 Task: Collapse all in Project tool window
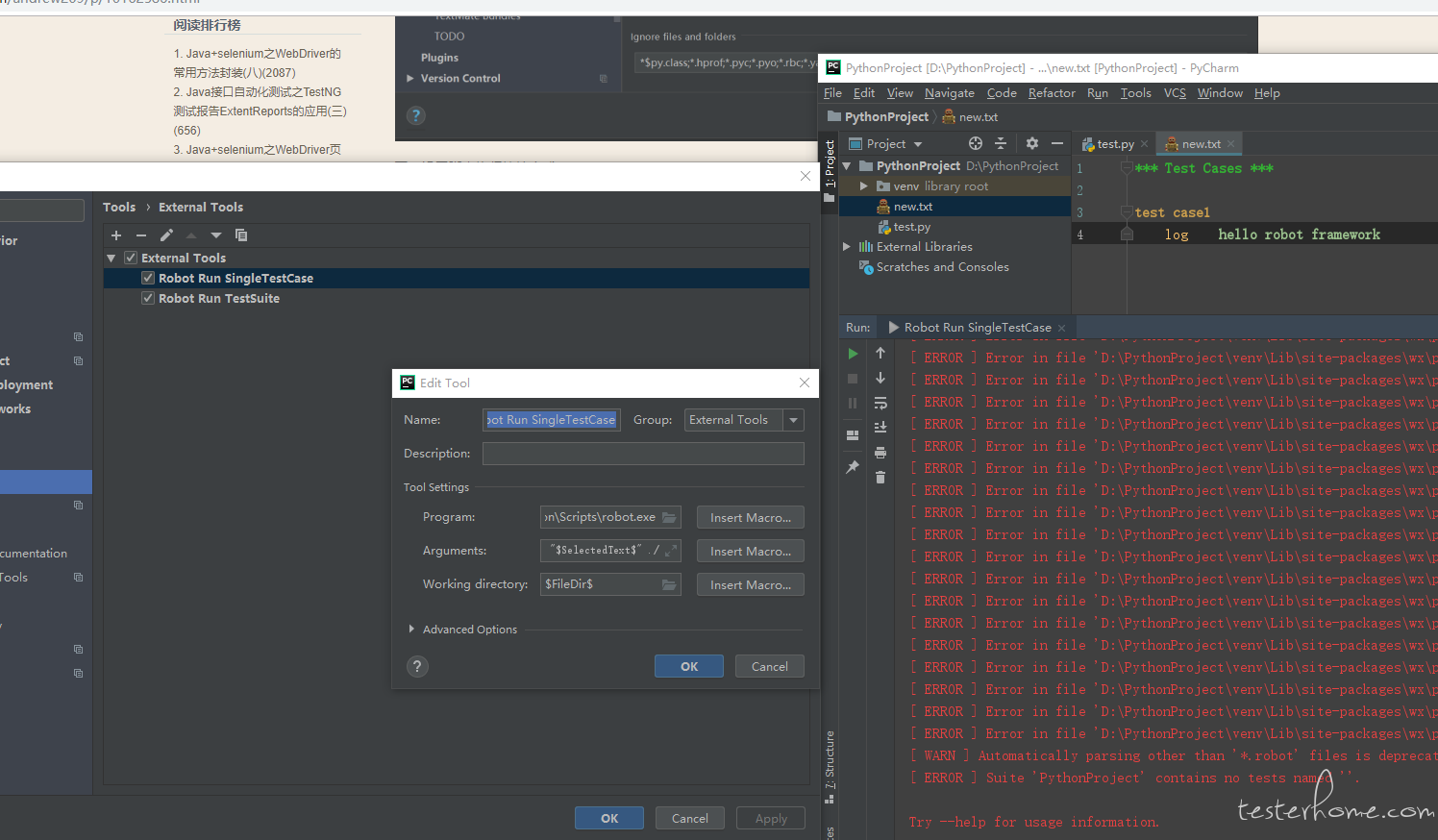point(1001,143)
